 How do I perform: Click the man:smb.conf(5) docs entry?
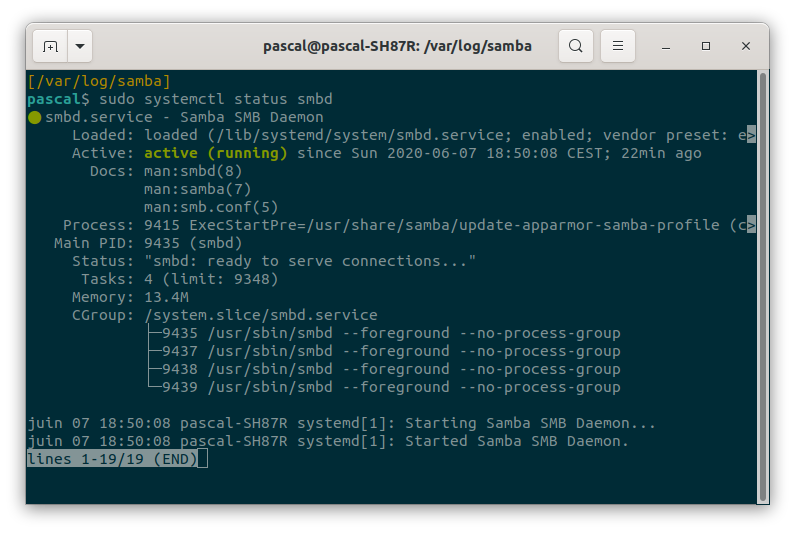(211, 207)
